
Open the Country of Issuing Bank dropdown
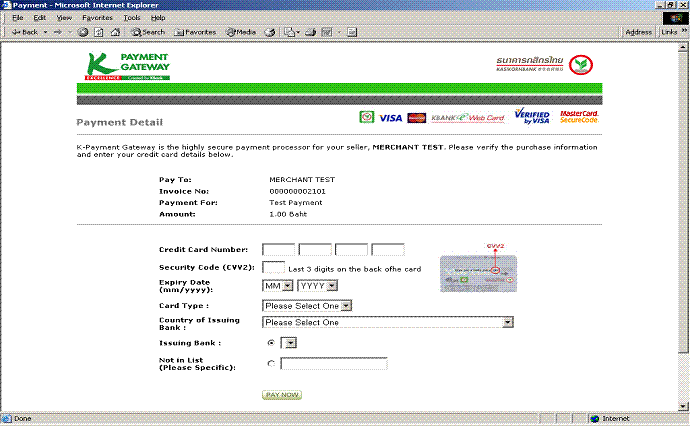coord(388,323)
